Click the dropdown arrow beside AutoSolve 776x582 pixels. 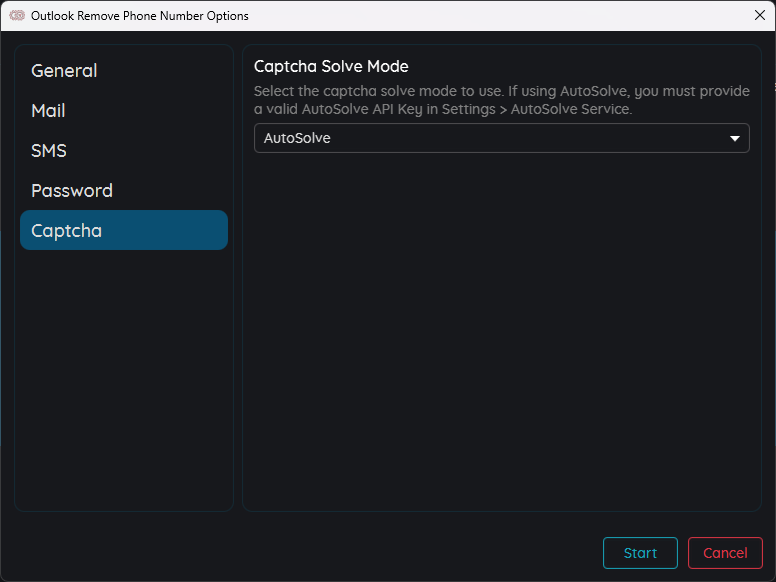[735, 139]
